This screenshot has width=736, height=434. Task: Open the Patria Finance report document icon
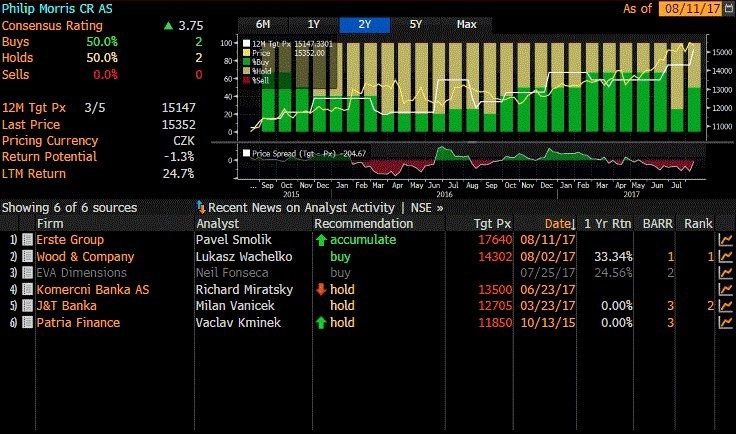pos(28,322)
